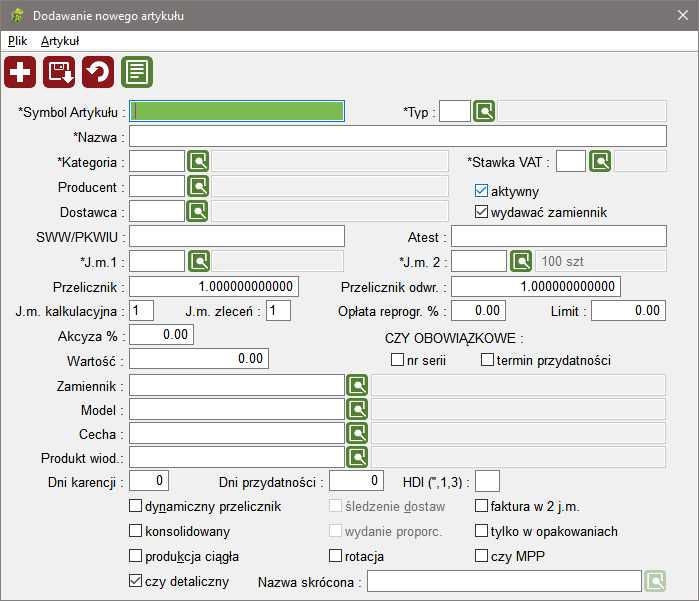Click the Przelicznik value field
699x601 pixels.
click(214, 286)
